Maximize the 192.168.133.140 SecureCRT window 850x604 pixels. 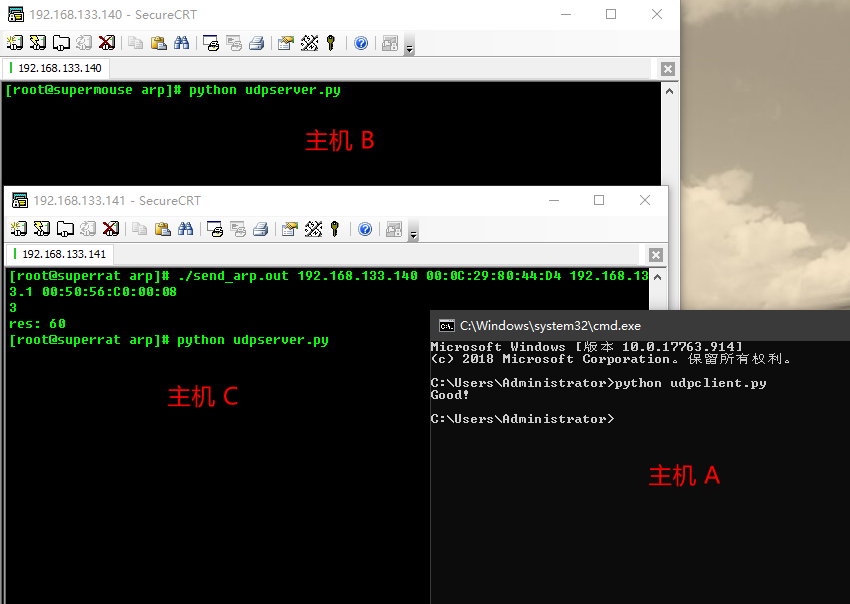click(611, 14)
